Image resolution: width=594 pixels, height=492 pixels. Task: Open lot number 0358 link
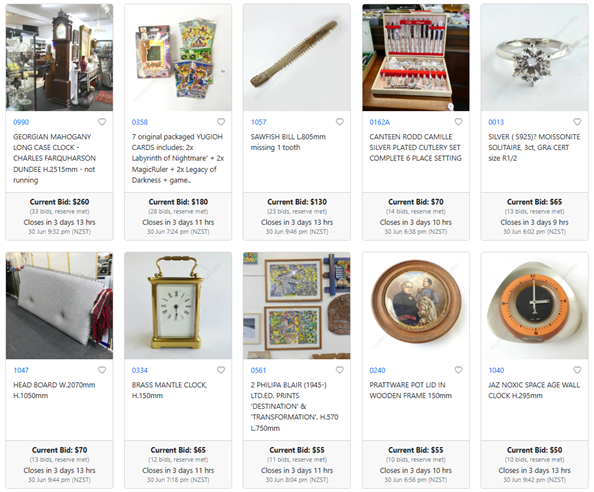[140, 122]
